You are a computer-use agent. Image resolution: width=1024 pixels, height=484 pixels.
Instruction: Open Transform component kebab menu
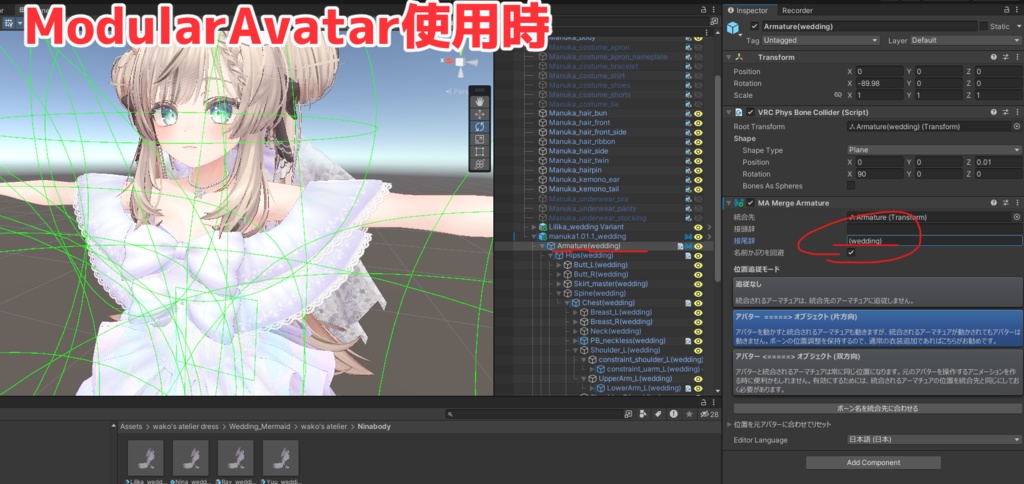(1016, 57)
